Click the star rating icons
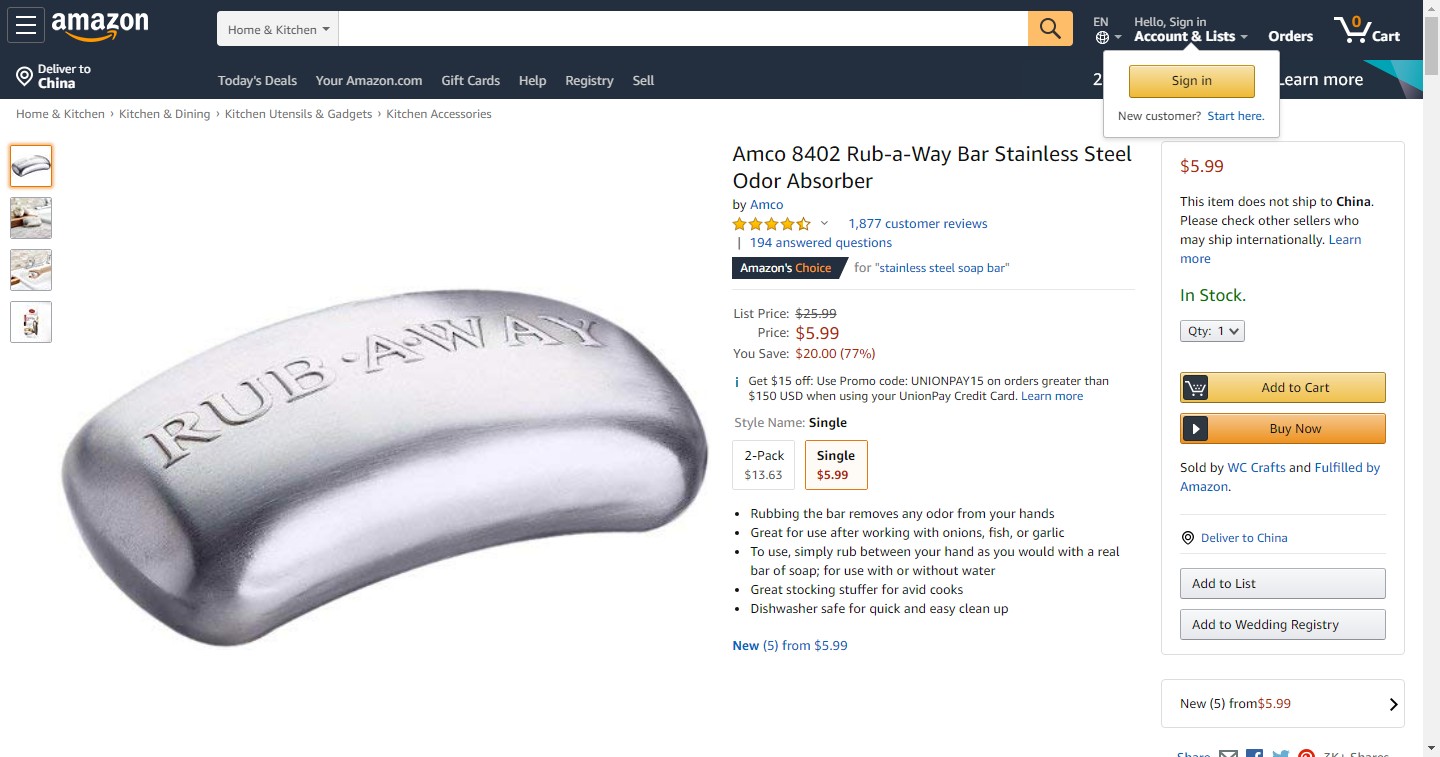 [x=771, y=224]
